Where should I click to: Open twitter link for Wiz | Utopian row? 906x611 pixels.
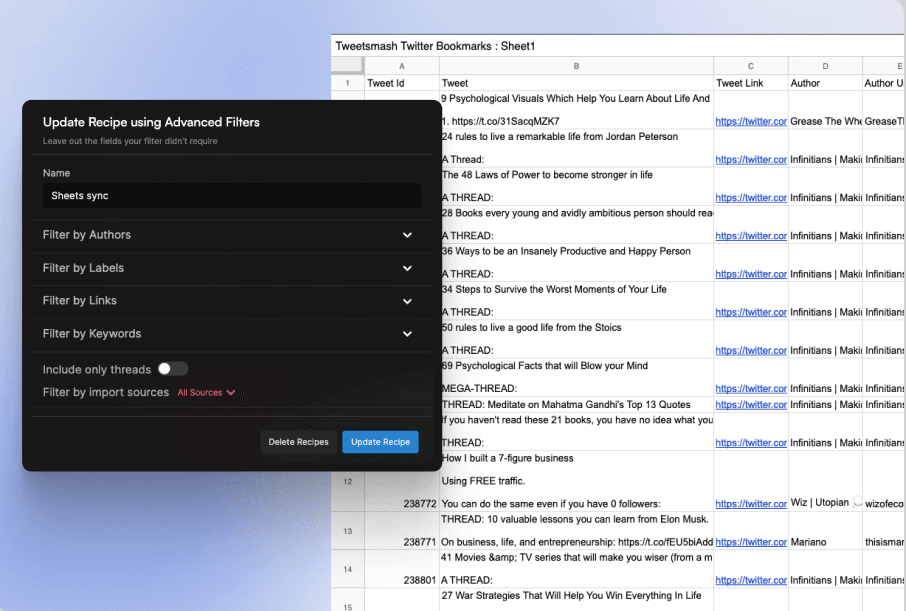751,504
